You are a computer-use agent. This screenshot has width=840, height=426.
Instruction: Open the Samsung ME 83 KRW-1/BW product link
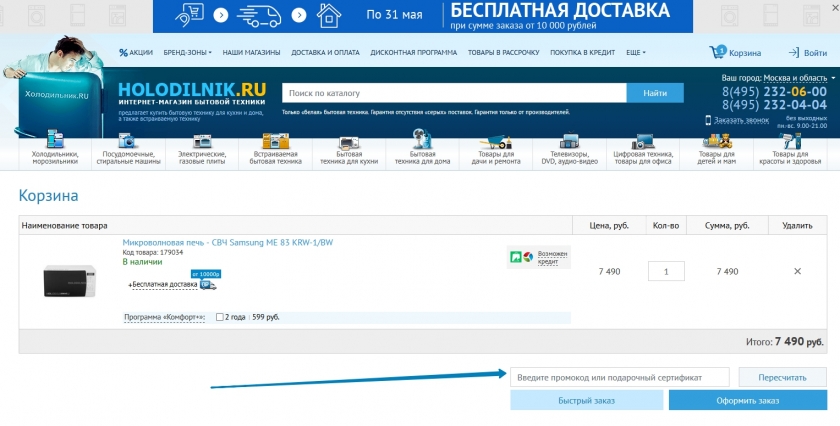[227, 242]
